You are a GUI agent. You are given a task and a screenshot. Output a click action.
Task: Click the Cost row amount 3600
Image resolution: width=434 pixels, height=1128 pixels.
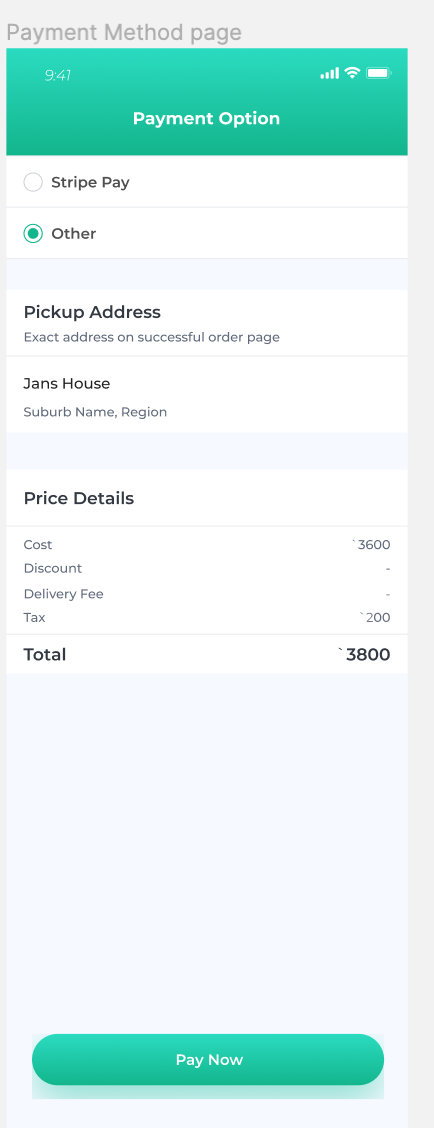click(x=371, y=545)
